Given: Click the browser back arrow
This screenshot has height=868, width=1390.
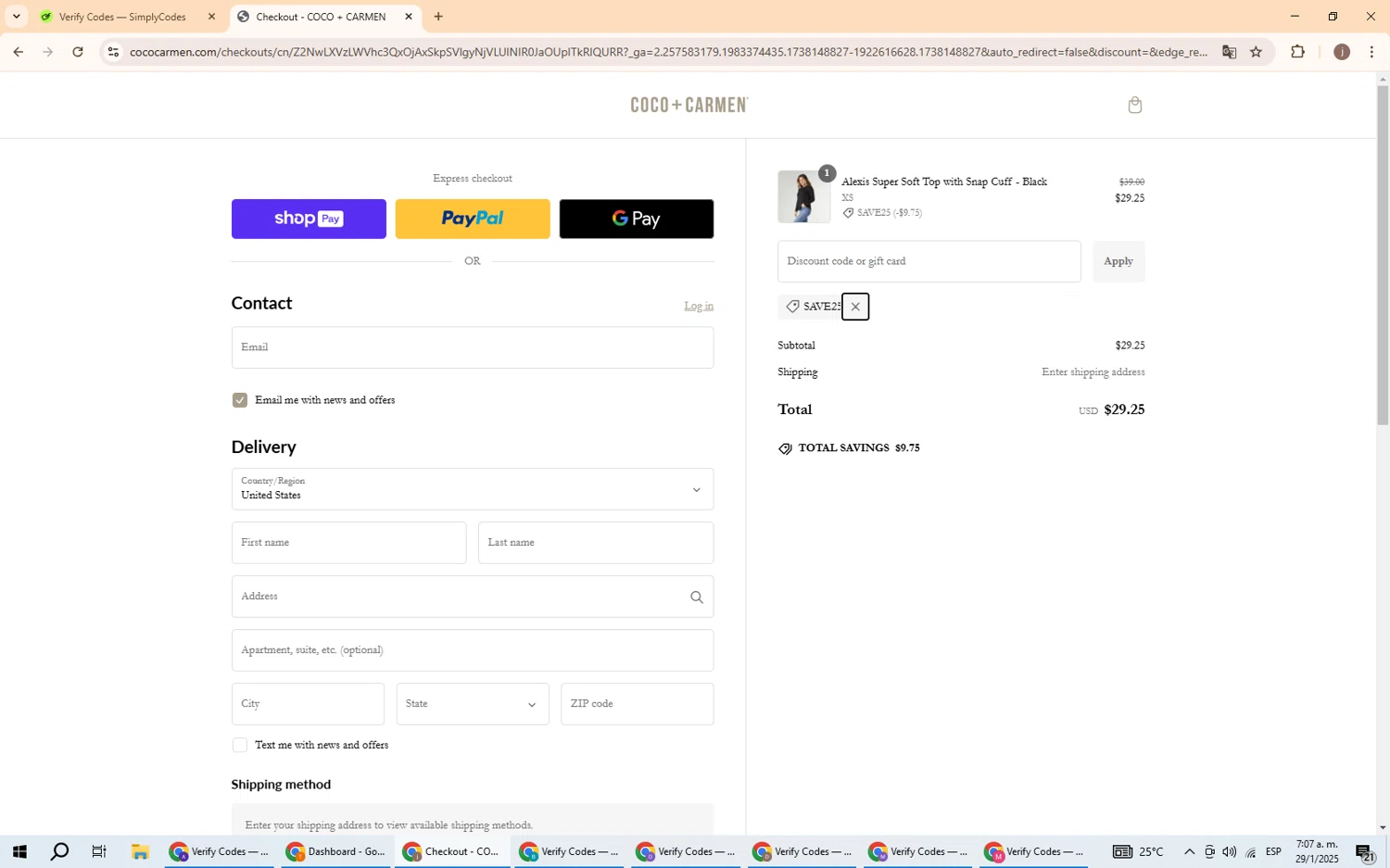Looking at the screenshot, I should [18, 52].
